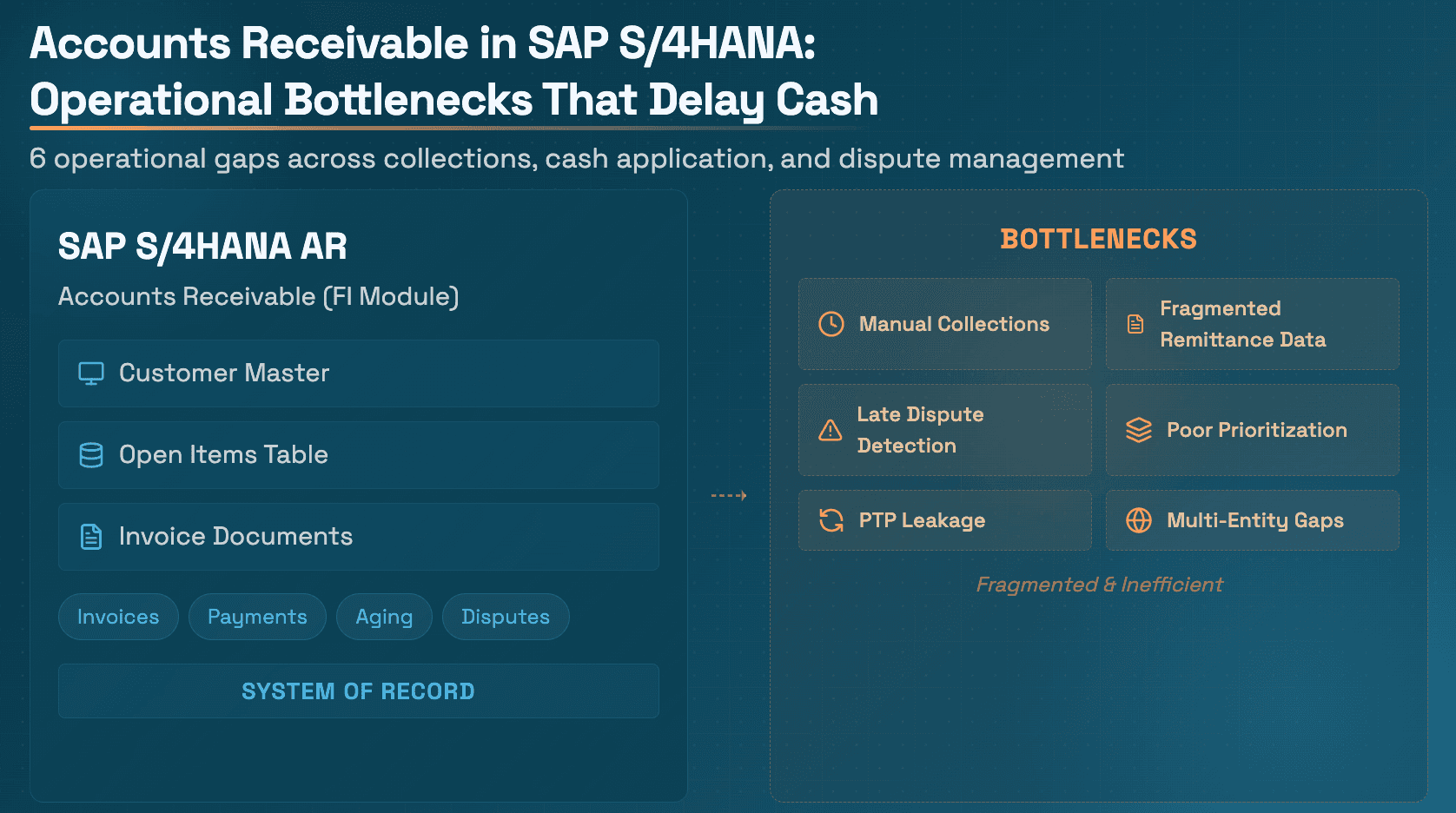Image resolution: width=1456 pixels, height=813 pixels.
Task: Click the SAP S/4HANA AR heading
Action: coord(202,247)
